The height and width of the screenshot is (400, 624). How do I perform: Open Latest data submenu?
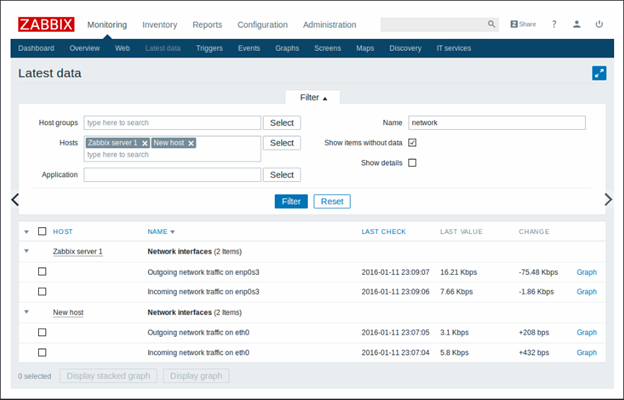click(x=163, y=48)
